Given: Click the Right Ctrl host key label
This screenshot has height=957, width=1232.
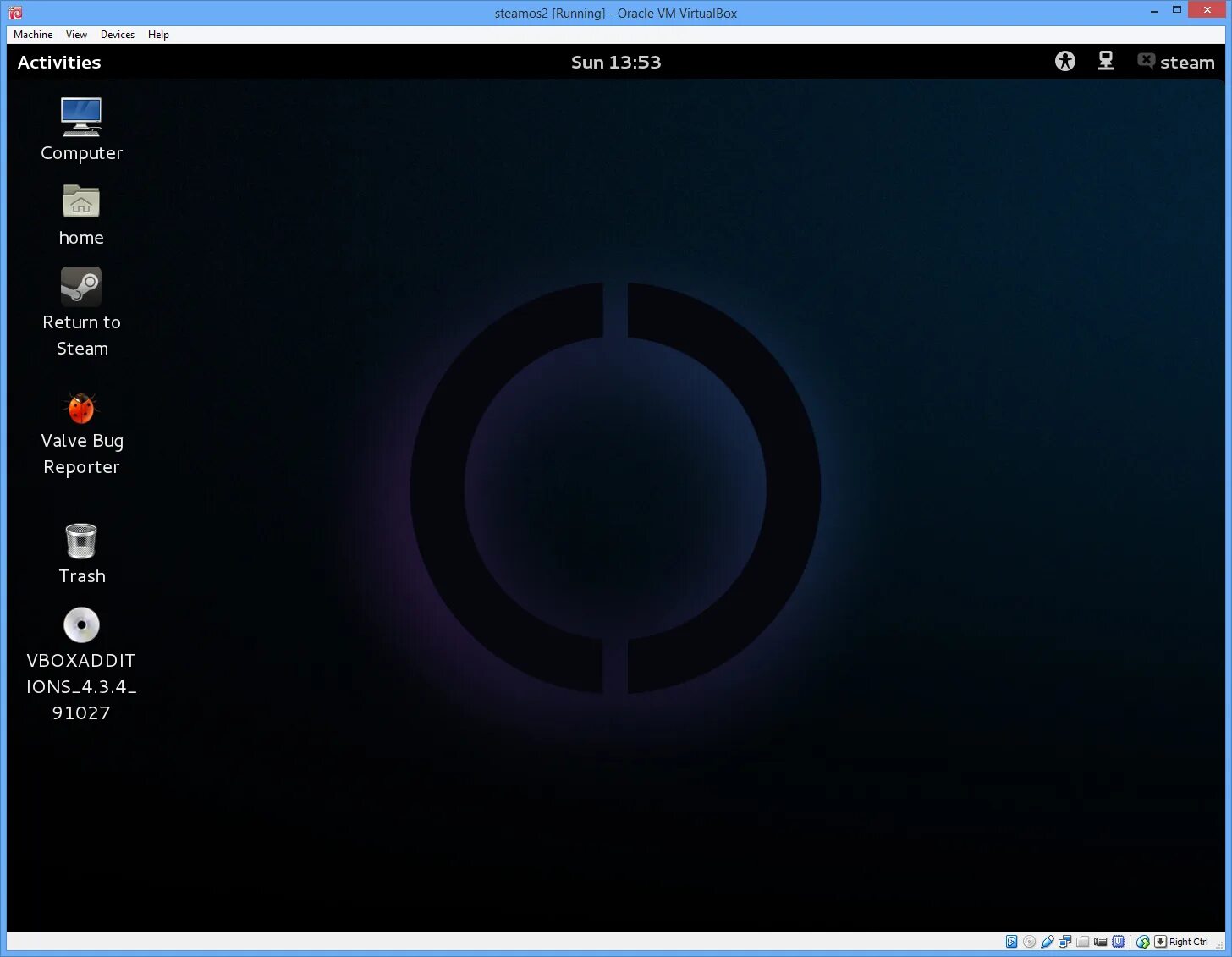Looking at the screenshot, I should click(x=1189, y=942).
